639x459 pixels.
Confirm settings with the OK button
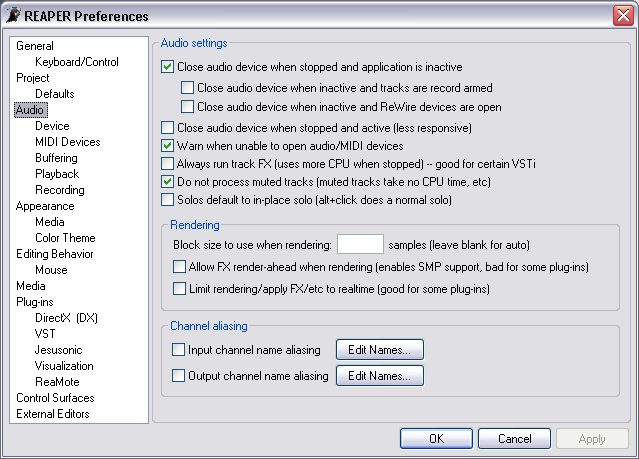coord(436,439)
